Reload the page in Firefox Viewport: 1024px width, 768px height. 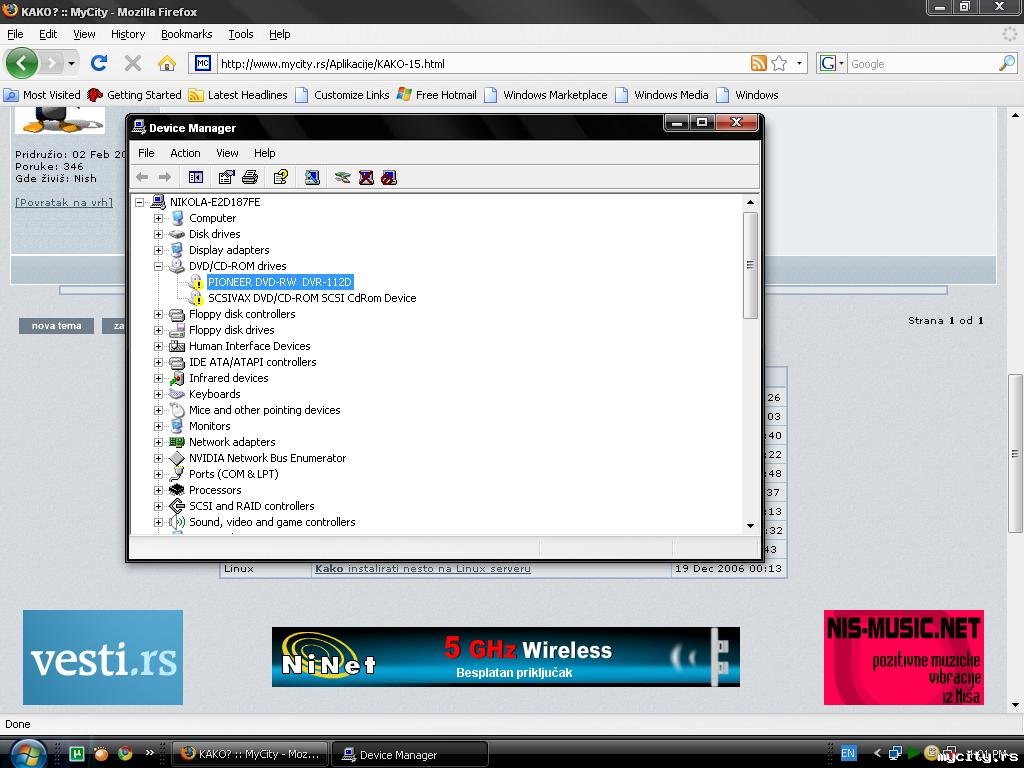point(99,63)
